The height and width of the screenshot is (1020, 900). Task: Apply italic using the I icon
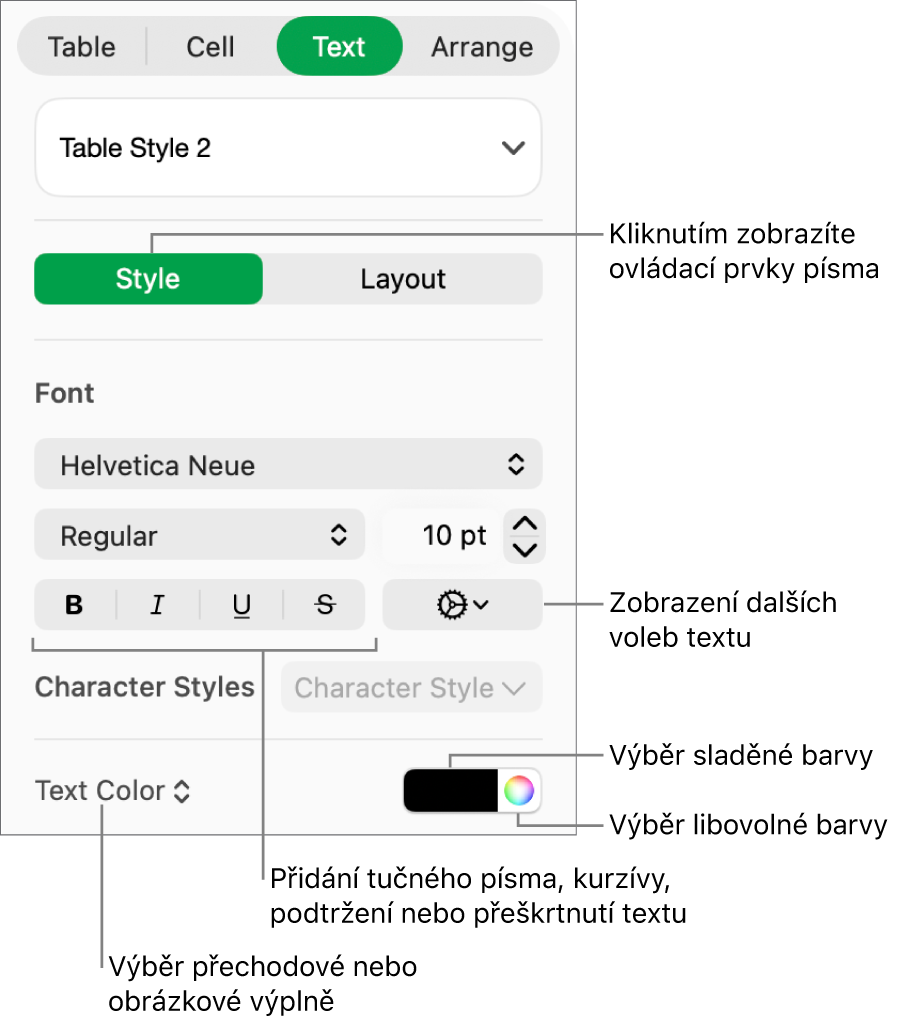[x=157, y=605]
